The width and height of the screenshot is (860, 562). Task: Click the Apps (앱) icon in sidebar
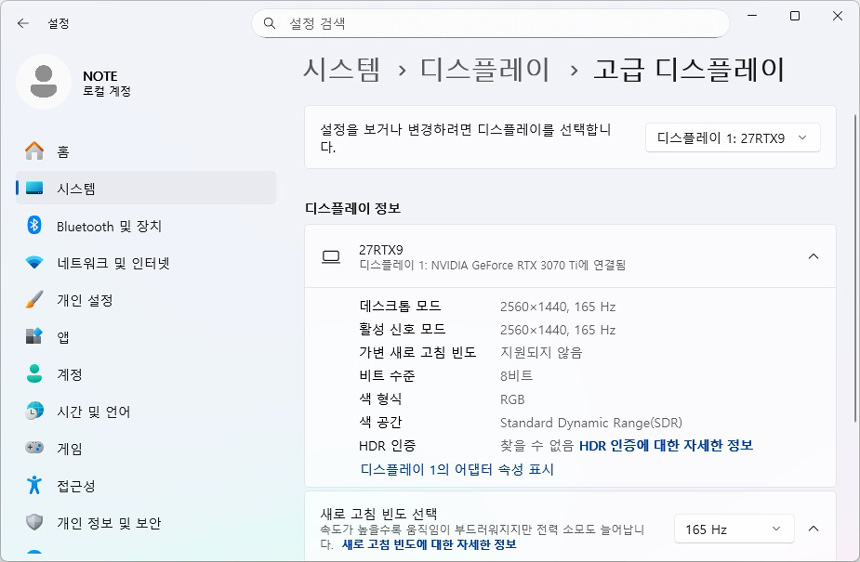[35, 337]
